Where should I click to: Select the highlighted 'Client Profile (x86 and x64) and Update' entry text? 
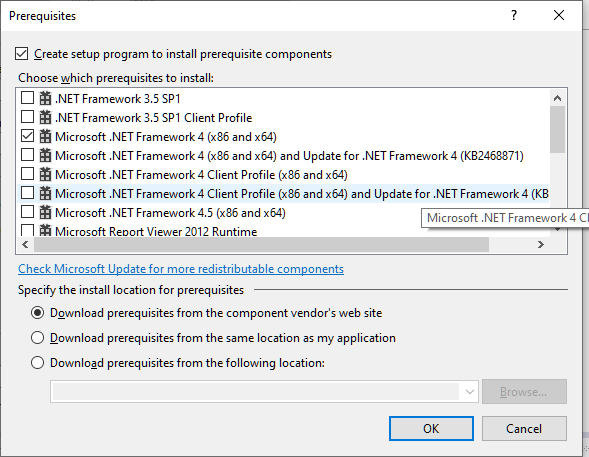pyautogui.click(x=302, y=194)
